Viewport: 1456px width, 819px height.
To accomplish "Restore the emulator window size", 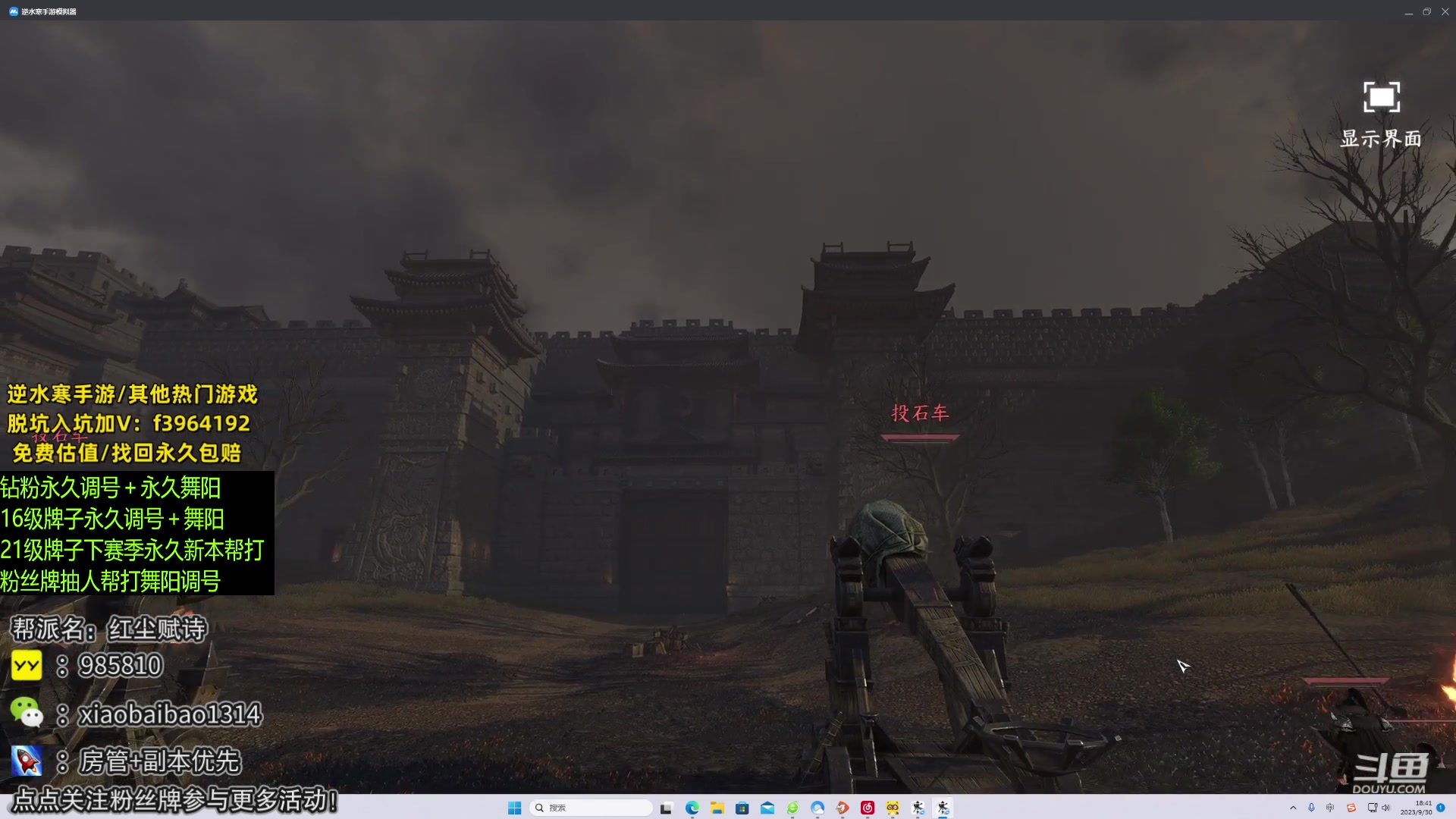I will 1426,11.
